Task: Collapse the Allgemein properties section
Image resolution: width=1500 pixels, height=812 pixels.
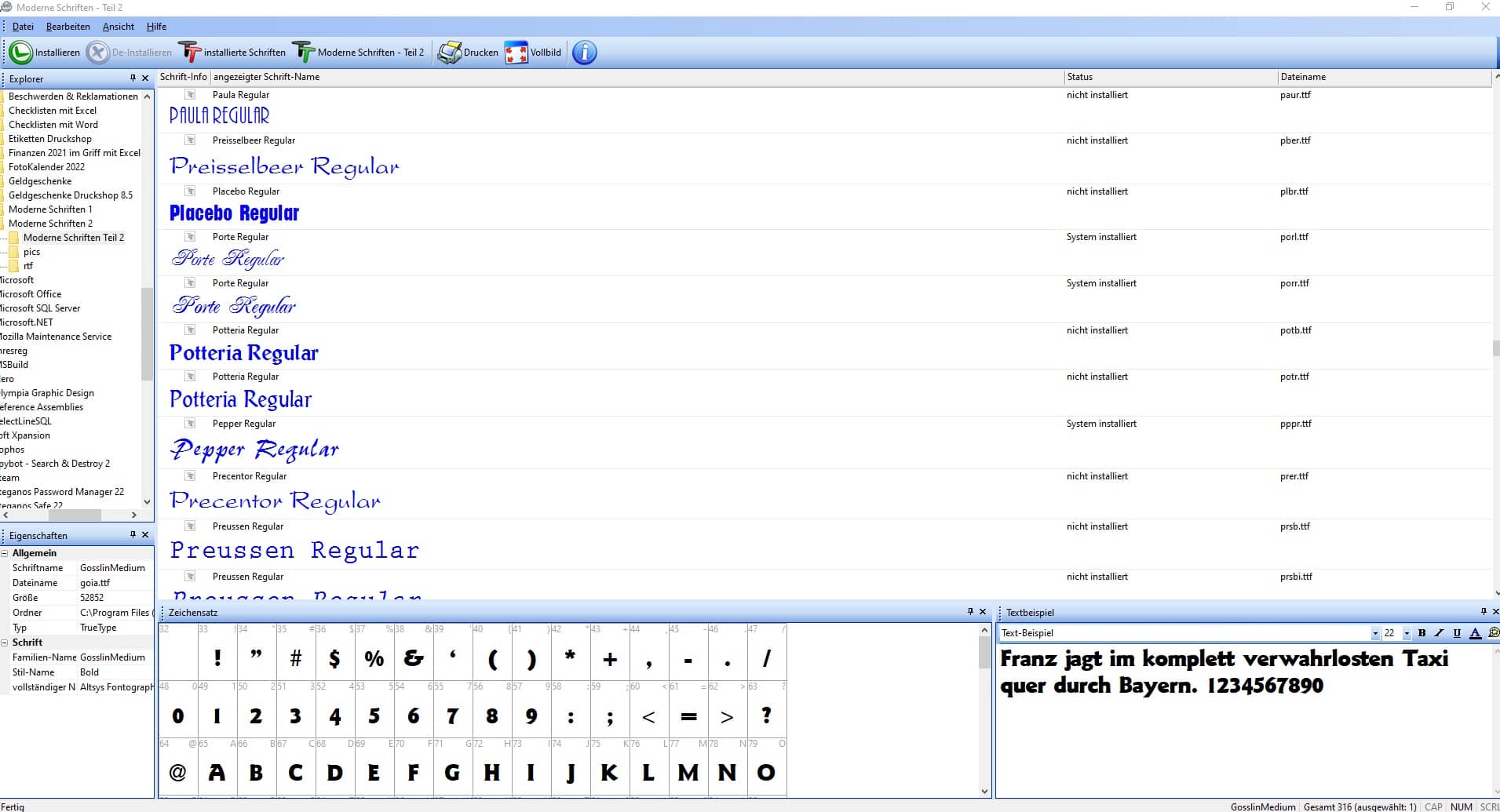Action: [x=5, y=553]
